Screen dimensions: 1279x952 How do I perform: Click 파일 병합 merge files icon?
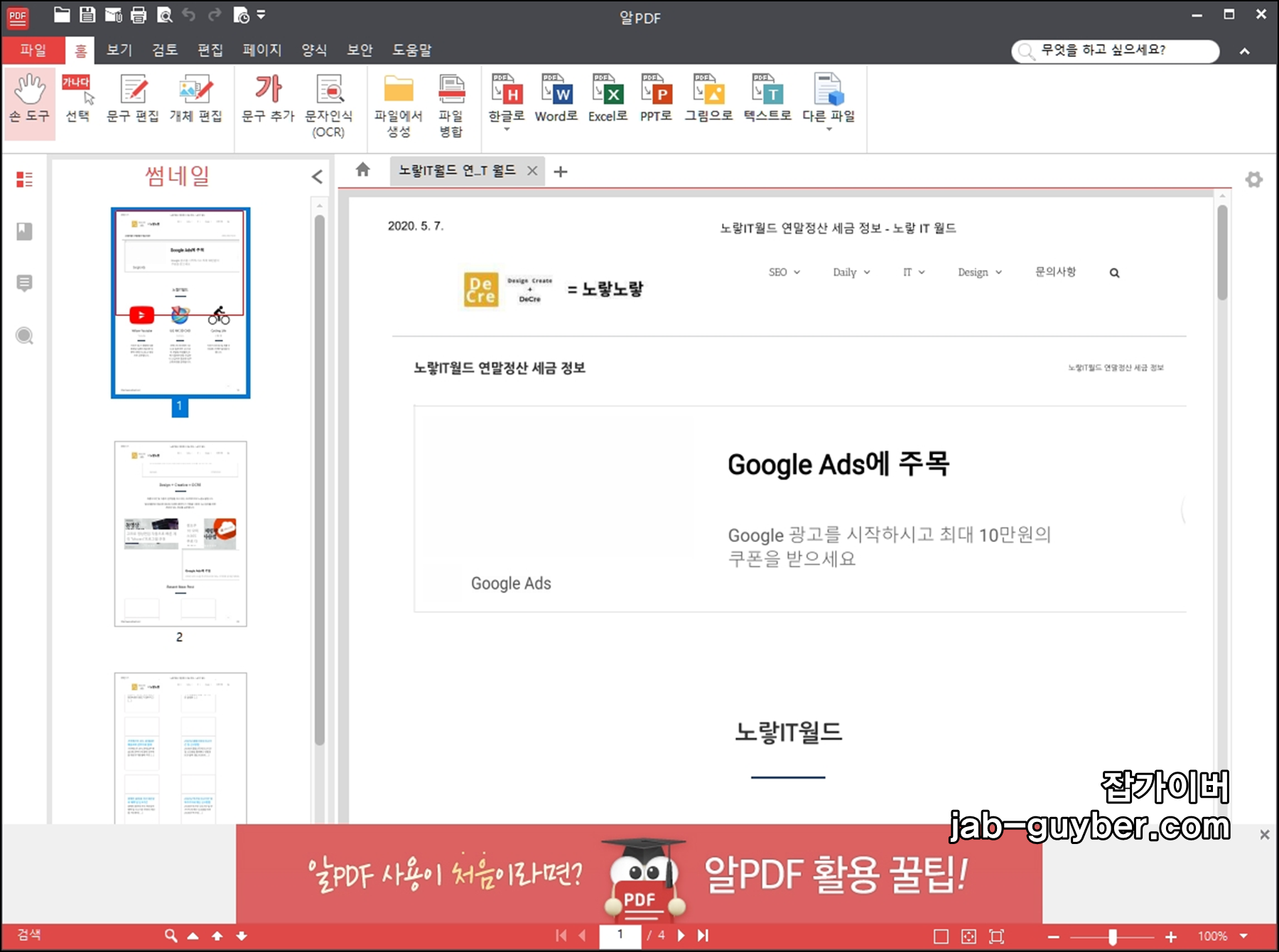click(x=451, y=107)
